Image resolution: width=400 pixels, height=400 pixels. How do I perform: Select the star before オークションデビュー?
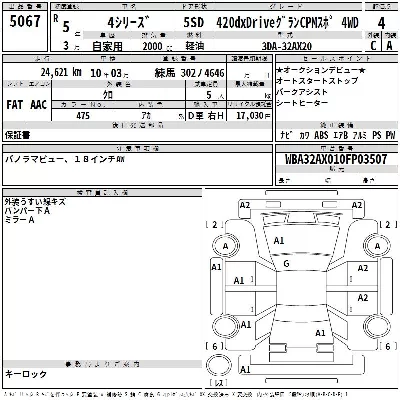(x=280, y=70)
